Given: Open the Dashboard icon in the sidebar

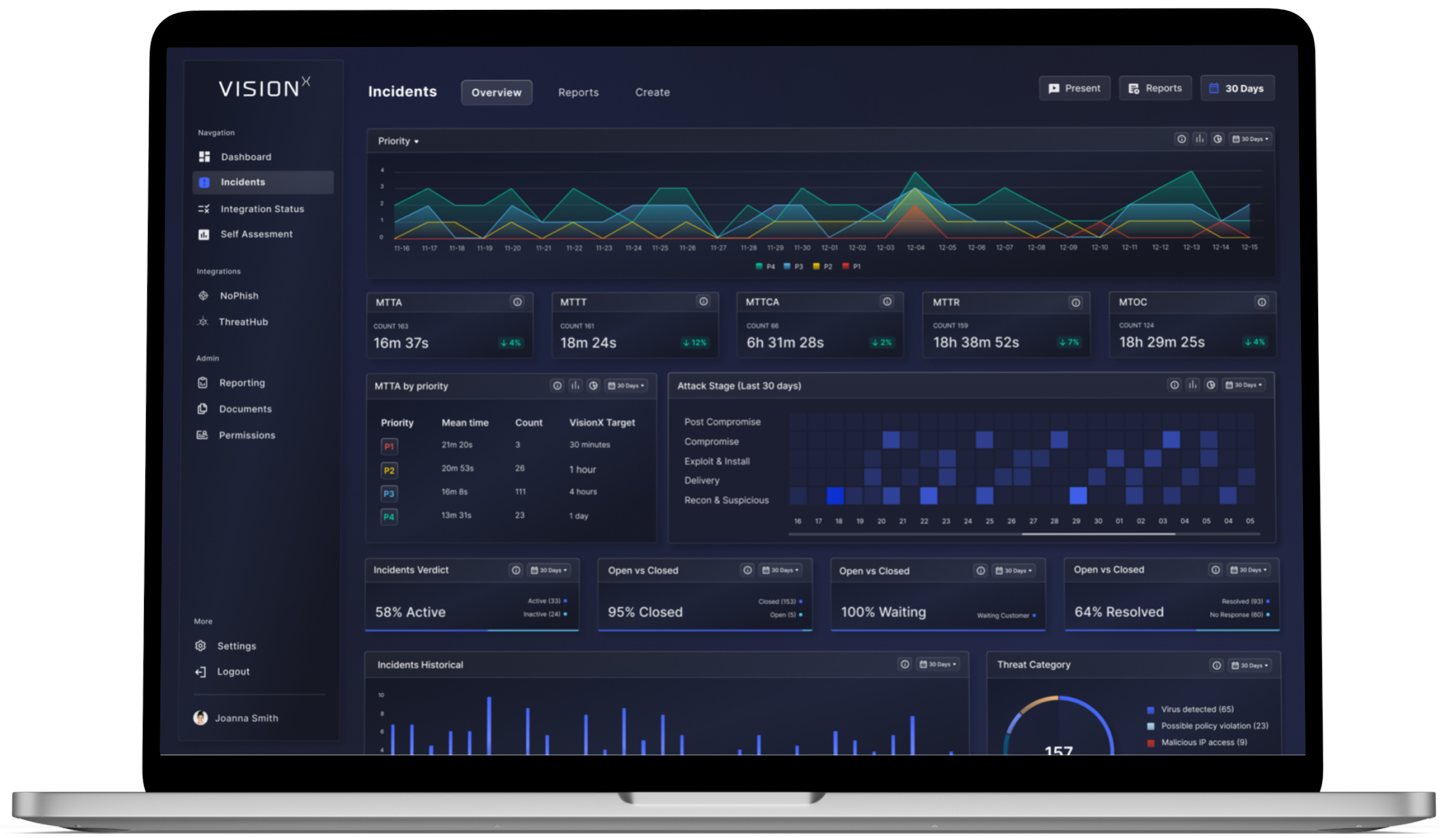Looking at the screenshot, I should [204, 157].
